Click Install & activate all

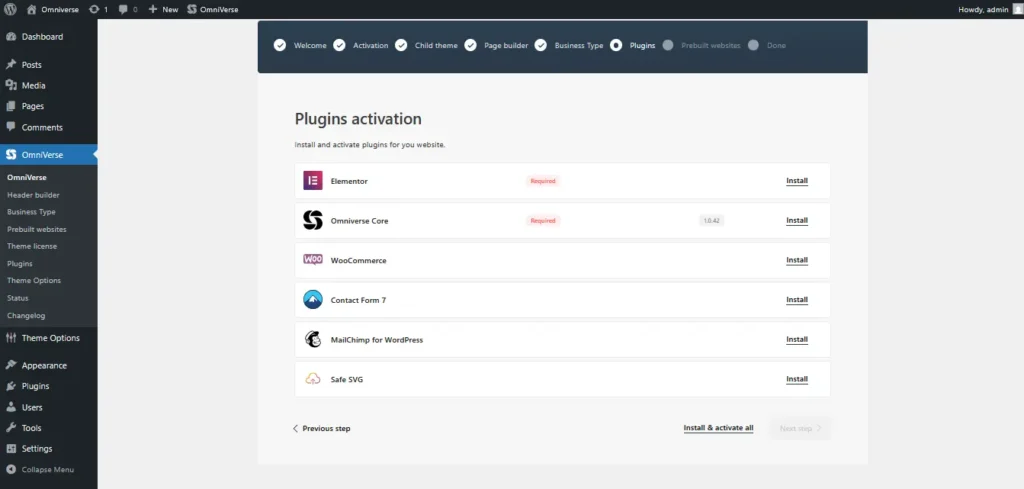718,428
